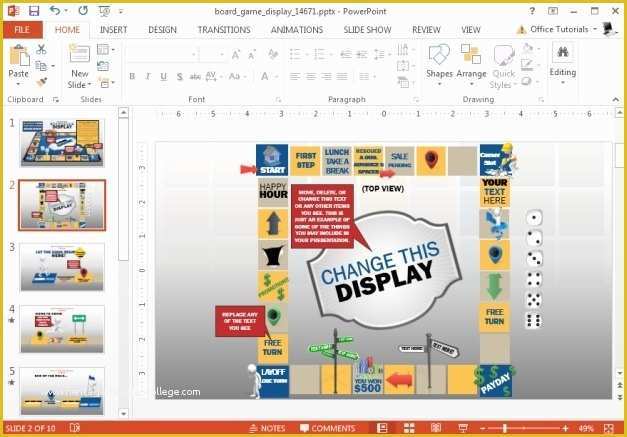Switch to the DESIGN tab
This screenshot has width=627, height=437.
162,30
